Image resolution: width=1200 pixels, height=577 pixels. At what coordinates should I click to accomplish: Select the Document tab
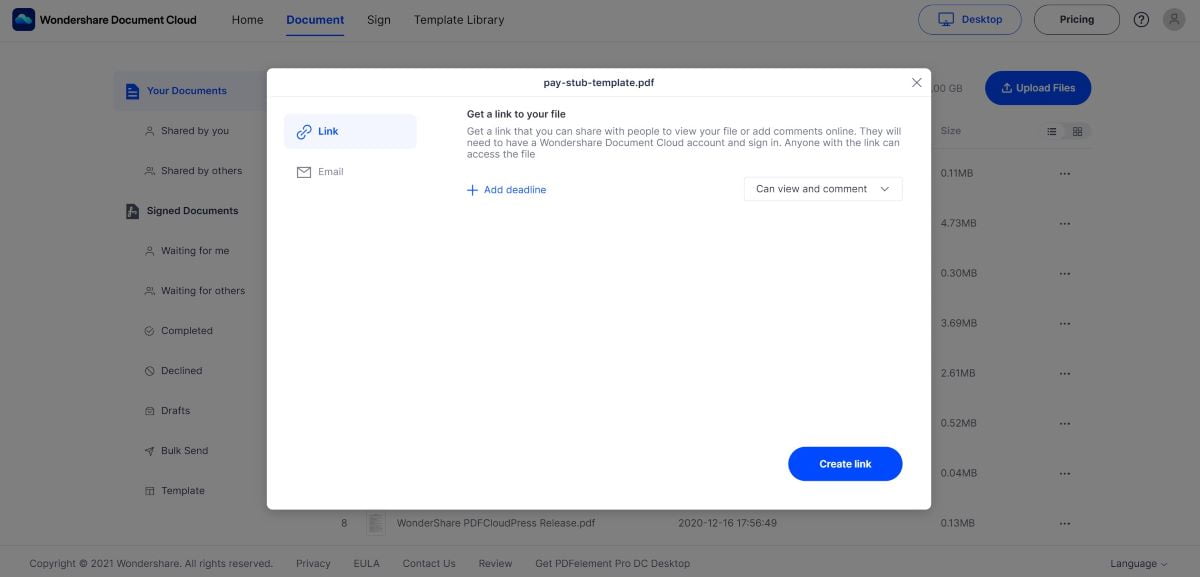pos(315,19)
